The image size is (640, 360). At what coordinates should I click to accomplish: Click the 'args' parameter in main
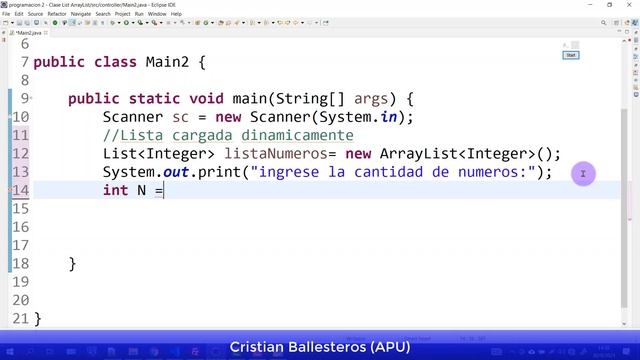tap(371, 99)
